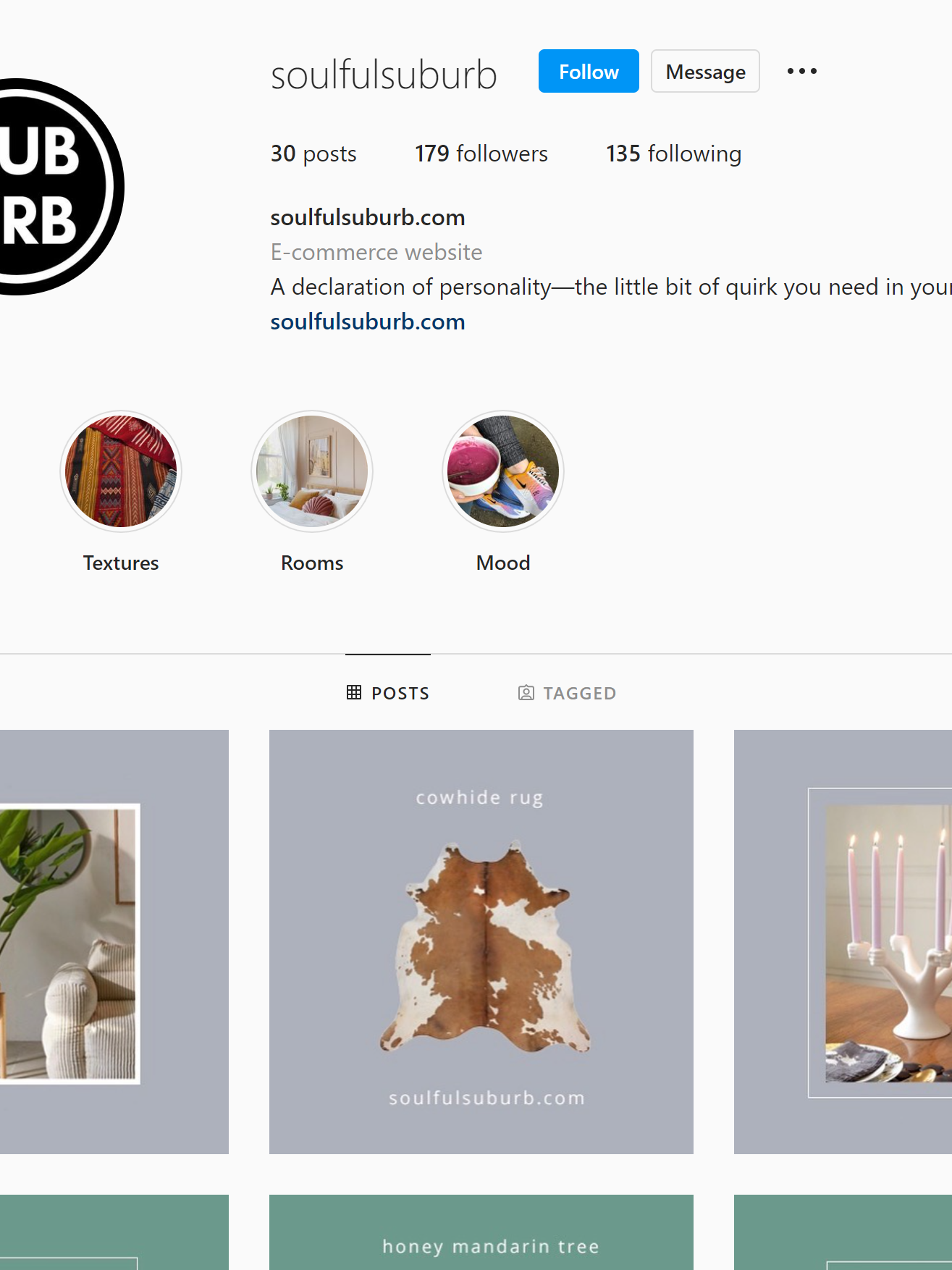Viewport: 952px width, 1270px height.
Task: Switch to the Posts tab
Action: coord(388,693)
